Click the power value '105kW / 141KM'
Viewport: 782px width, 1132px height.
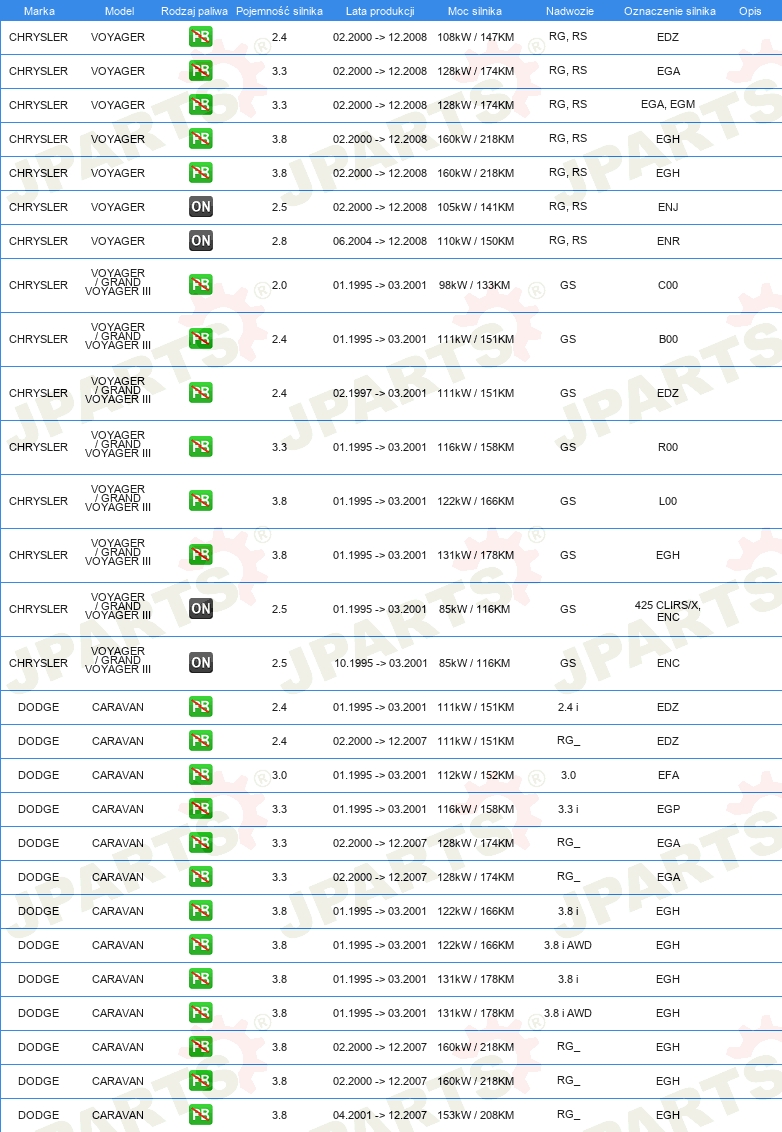pos(475,207)
